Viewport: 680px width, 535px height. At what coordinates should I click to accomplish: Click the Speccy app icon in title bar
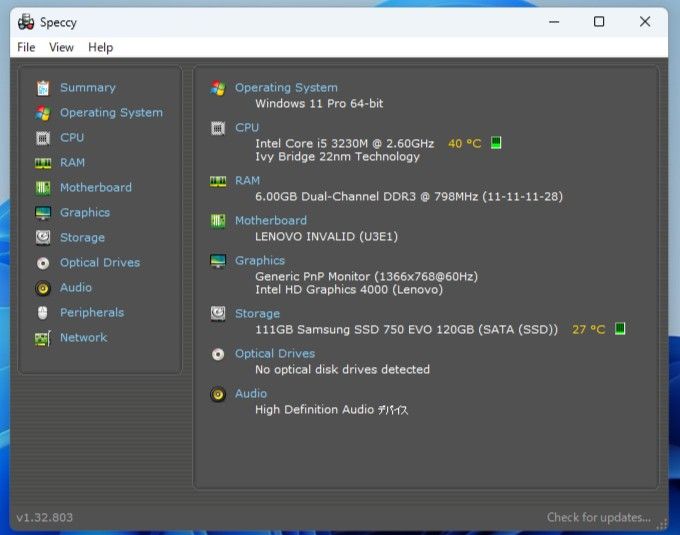tap(26, 22)
